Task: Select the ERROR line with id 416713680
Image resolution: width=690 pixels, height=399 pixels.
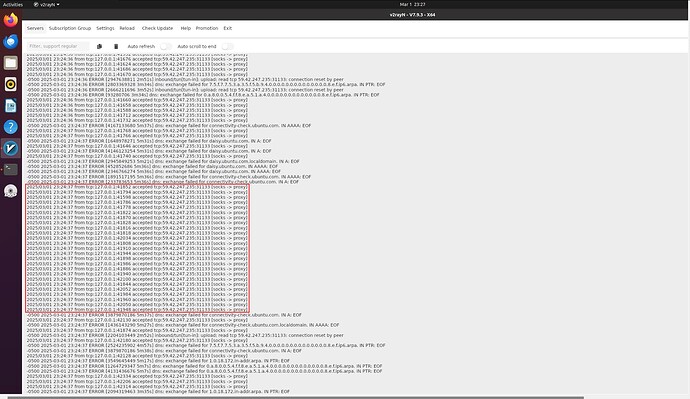Action: [169, 125]
